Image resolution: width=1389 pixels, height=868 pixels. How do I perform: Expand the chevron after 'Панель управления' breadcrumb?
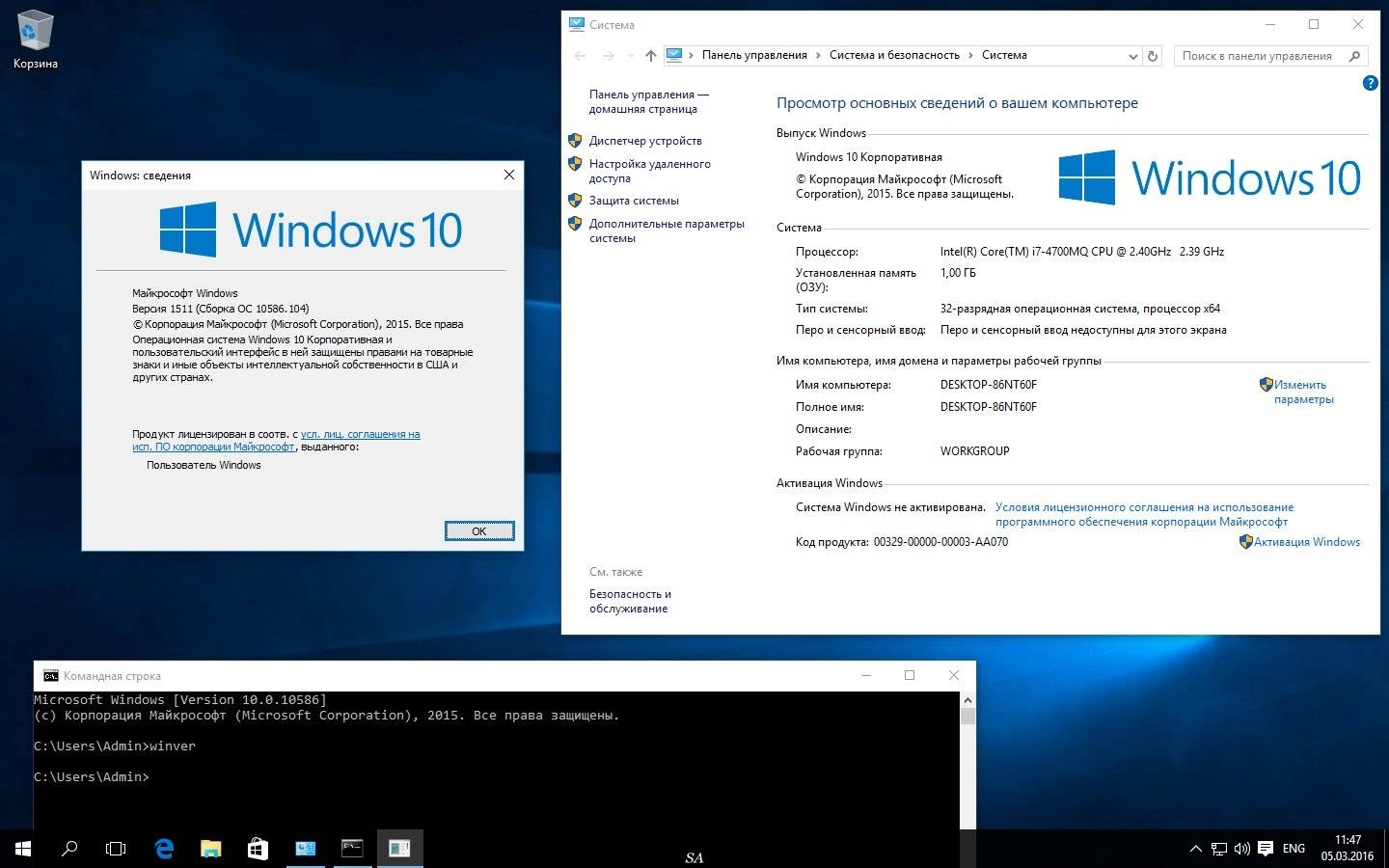click(819, 55)
